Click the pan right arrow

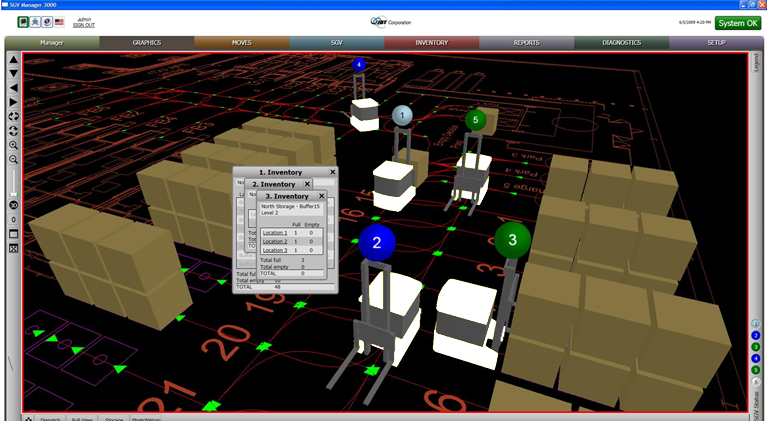tap(14, 102)
